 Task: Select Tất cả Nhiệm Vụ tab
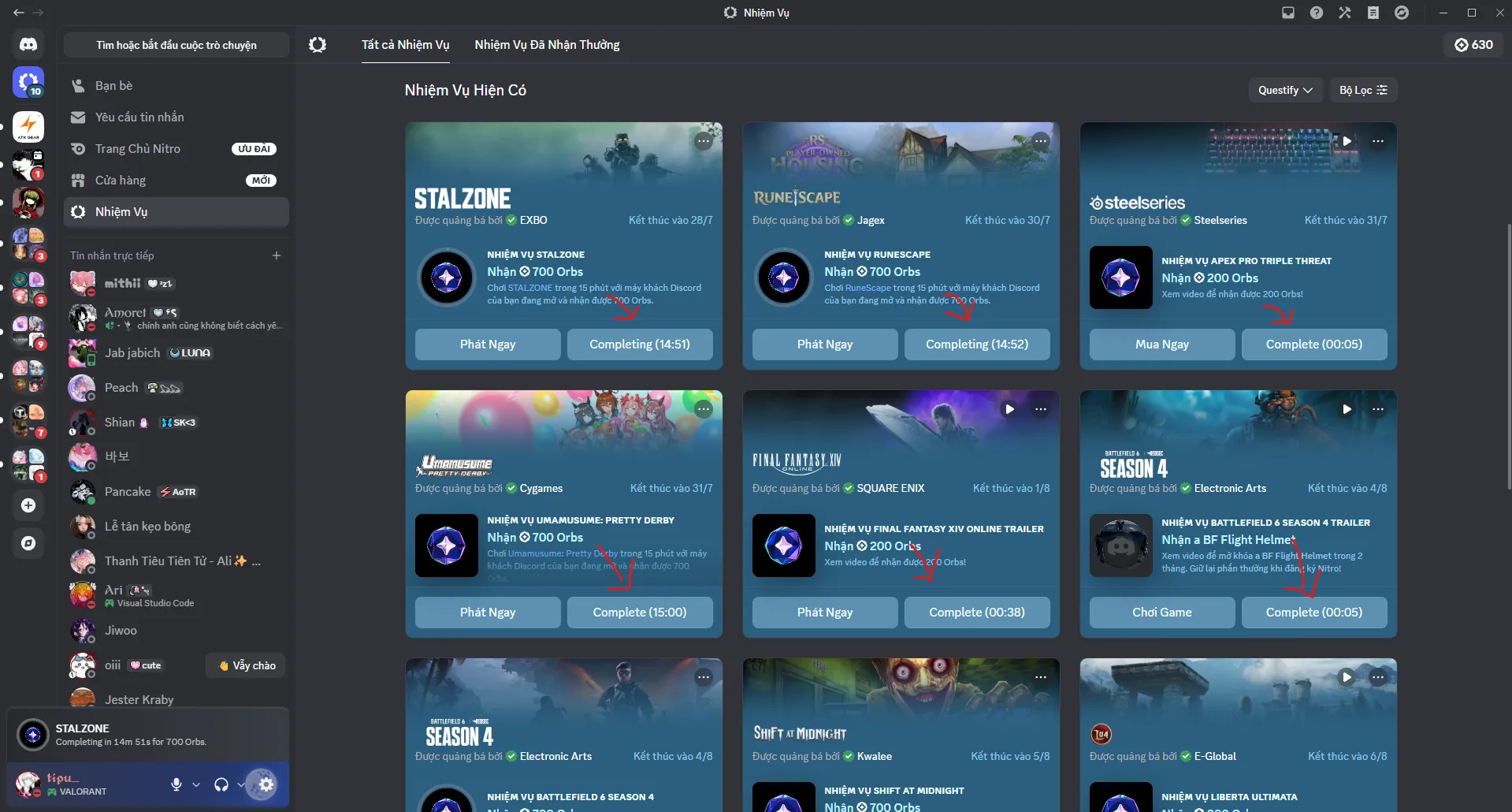(405, 45)
